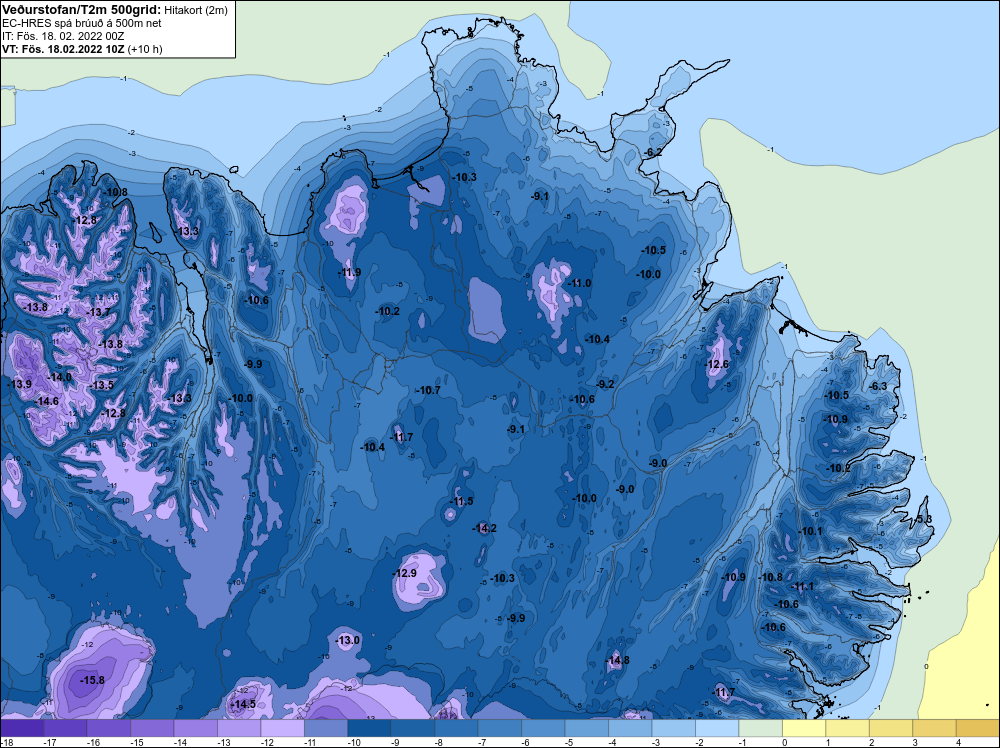This screenshot has width=1000, height=748.
Task: Click the 'VT: Fös. 18.02.2022 10Z' valid time
Action: (63, 49)
